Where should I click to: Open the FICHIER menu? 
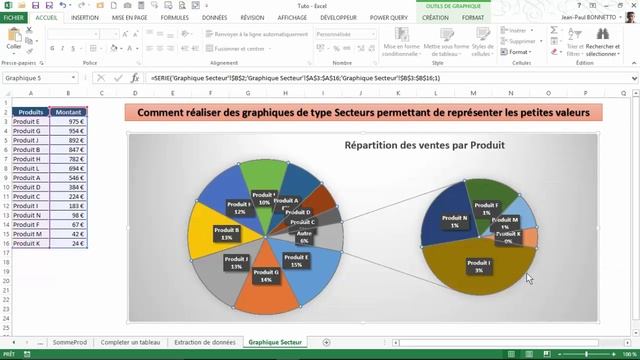click(14, 18)
